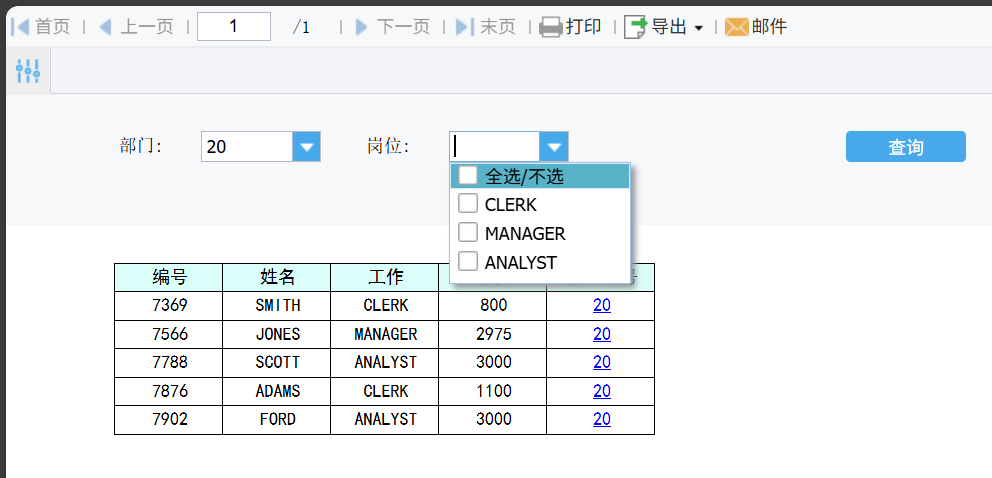Check the ANALYST checkbox
This screenshot has height=478, width=992.
click(x=468, y=261)
